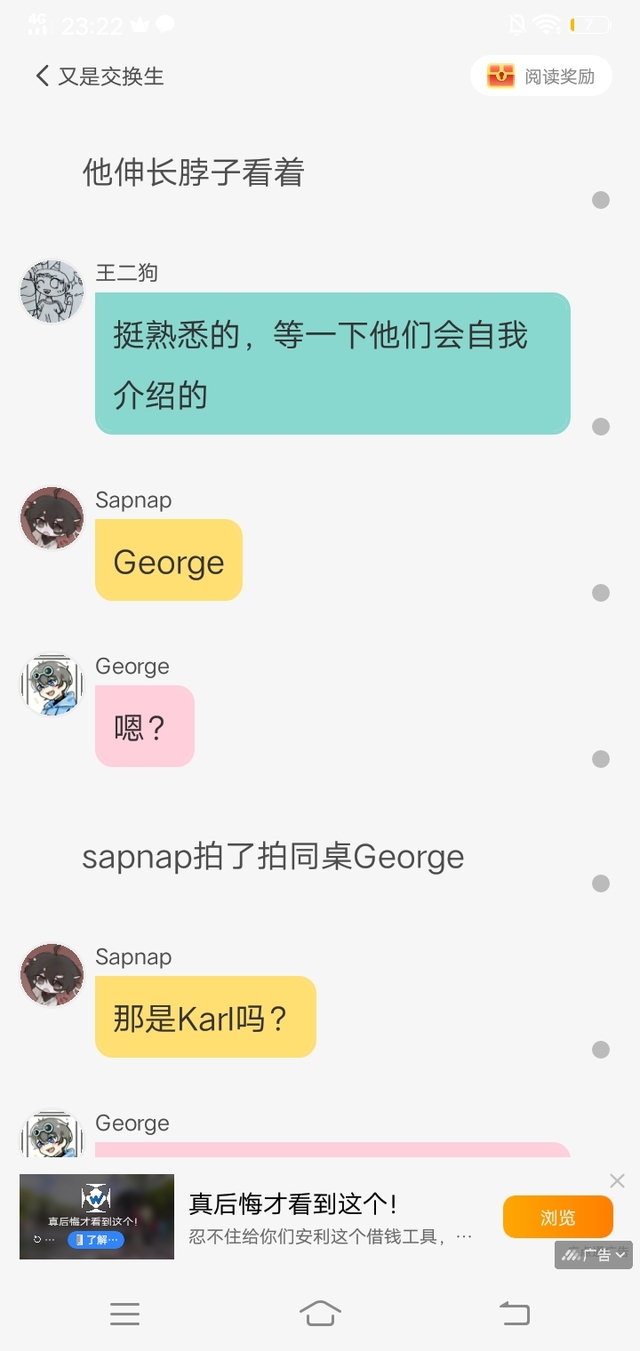This screenshot has width=640, height=1351.
Task: Tap the back arrow beside 又是交换生
Action: point(42,76)
